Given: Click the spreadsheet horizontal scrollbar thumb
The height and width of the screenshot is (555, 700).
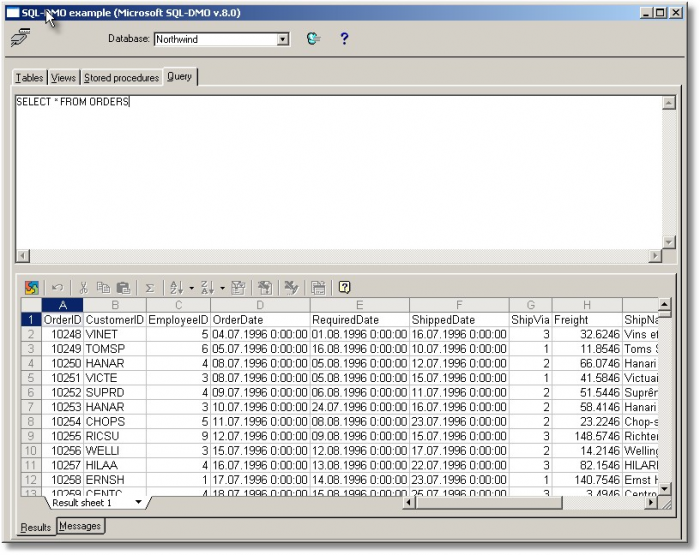Looking at the screenshot, I should (488, 503).
